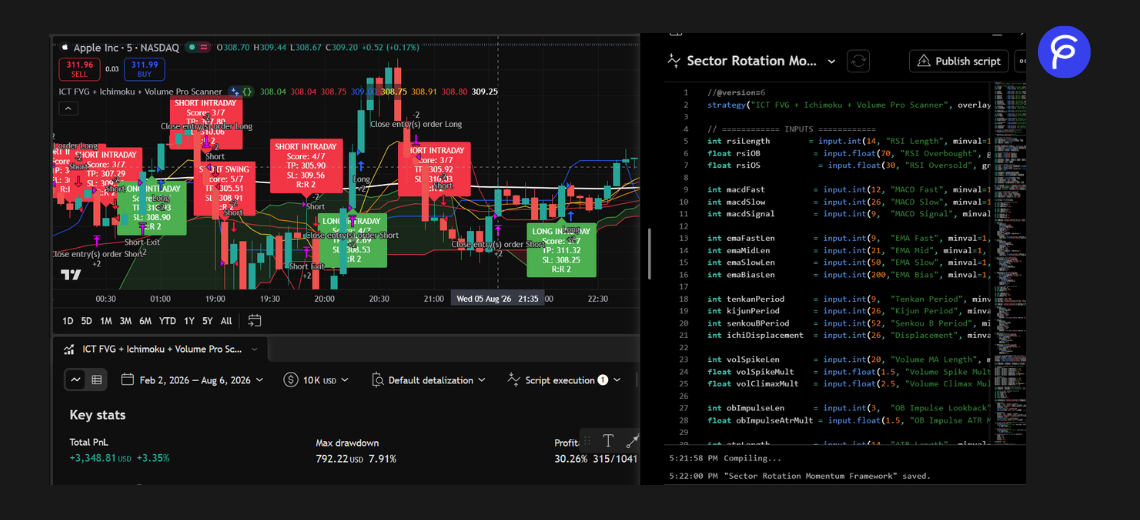This screenshot has height=520, width=1140.
Task: Open the Sector Rotation script name dropdown
Action: pos(832,62)
